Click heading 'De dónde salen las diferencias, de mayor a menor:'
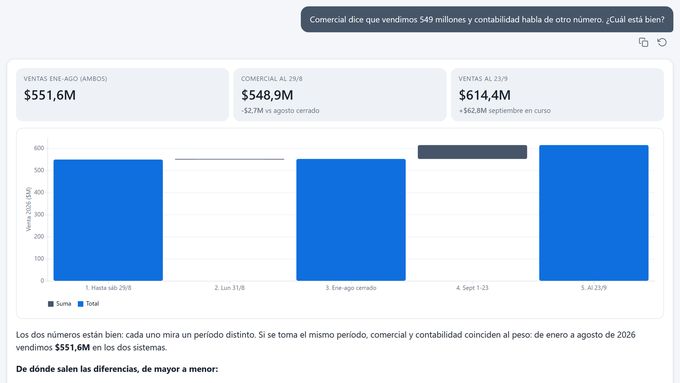Image resolution: width=680 pixels, height=383 pixels. tap(117, 369)
